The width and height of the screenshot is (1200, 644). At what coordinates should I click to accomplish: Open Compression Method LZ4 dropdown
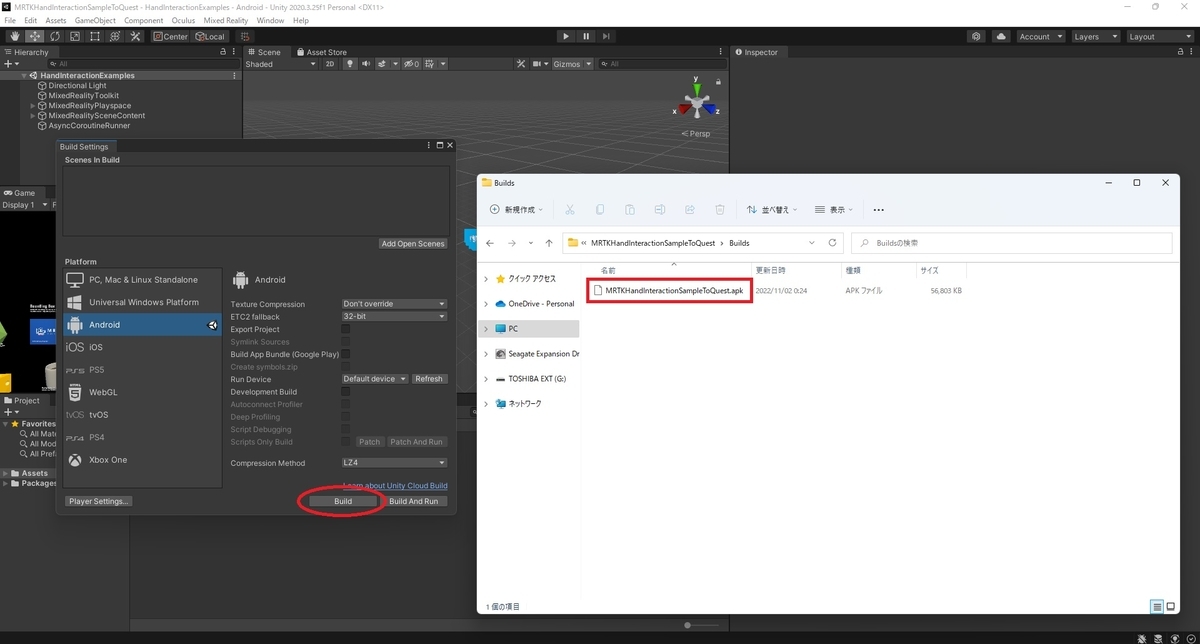pos(394,463)
